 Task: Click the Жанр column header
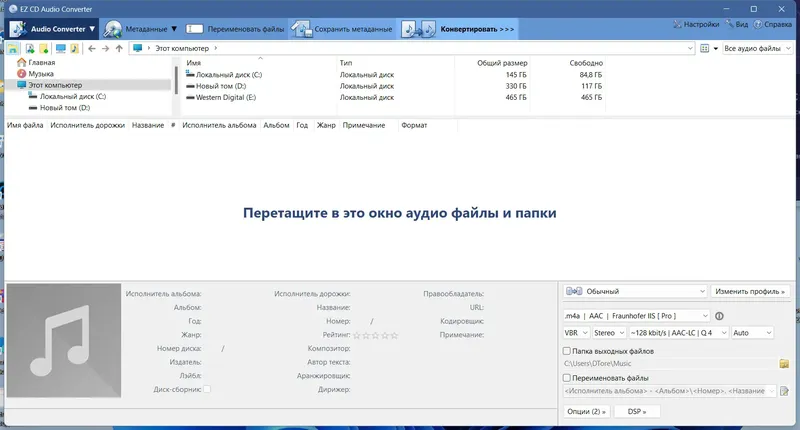pos(326,125)
